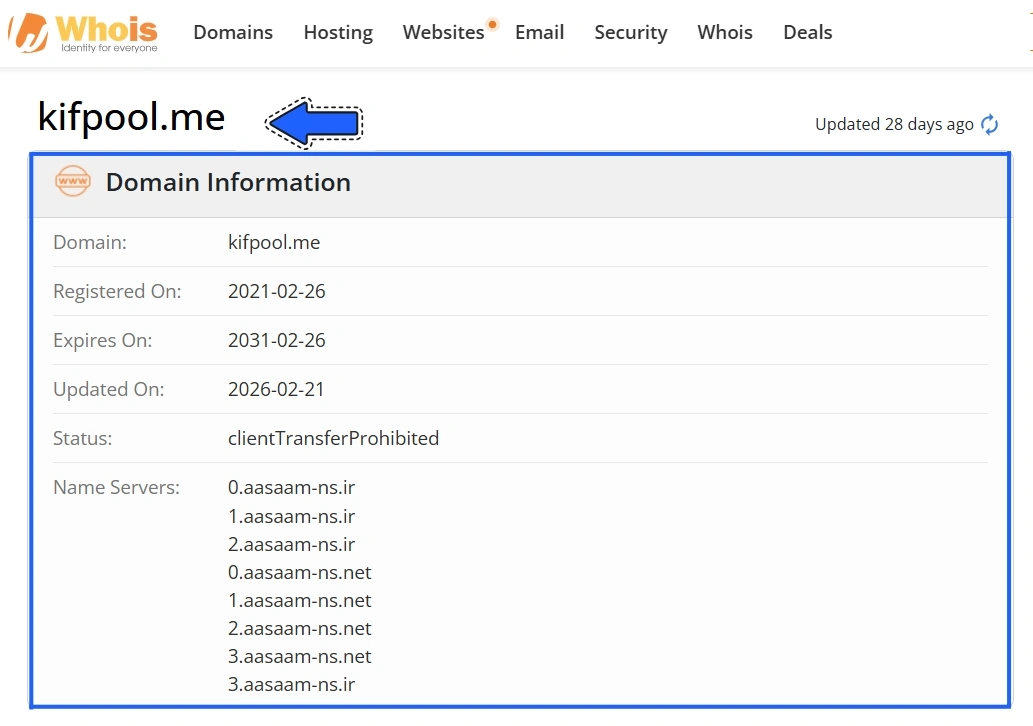
Task: Click the Name Servers: label
Action: click(116, 488)
